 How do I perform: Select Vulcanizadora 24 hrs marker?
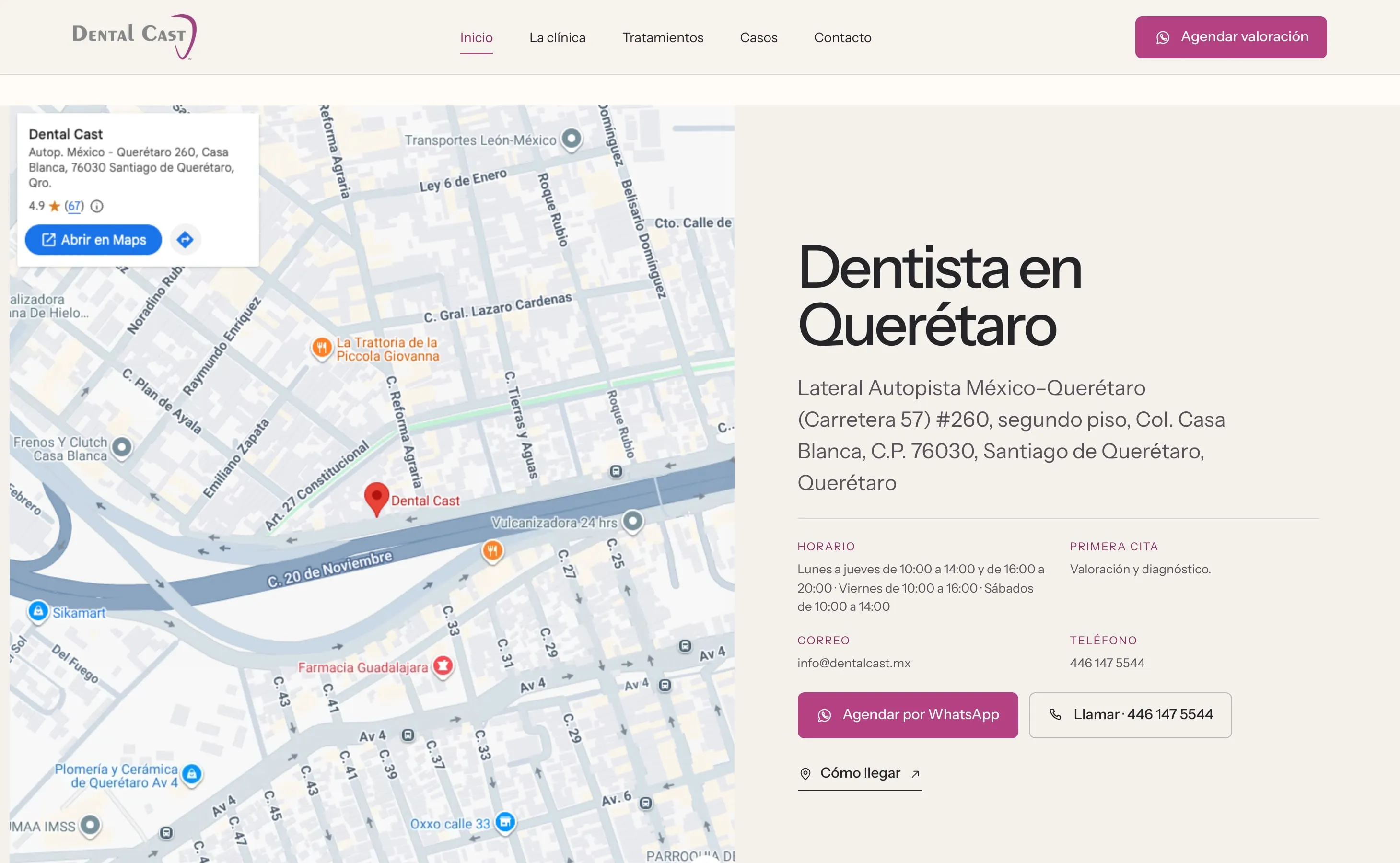click(632, 521)
